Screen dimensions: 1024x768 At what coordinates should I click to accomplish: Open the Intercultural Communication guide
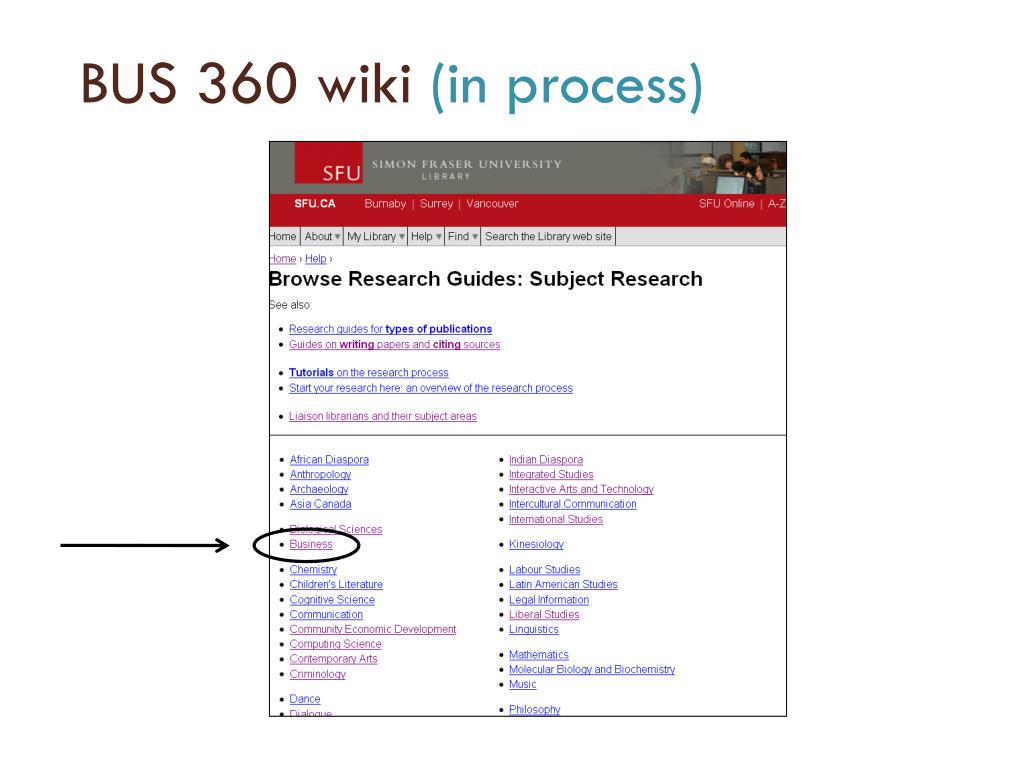(x=573, y=504)
